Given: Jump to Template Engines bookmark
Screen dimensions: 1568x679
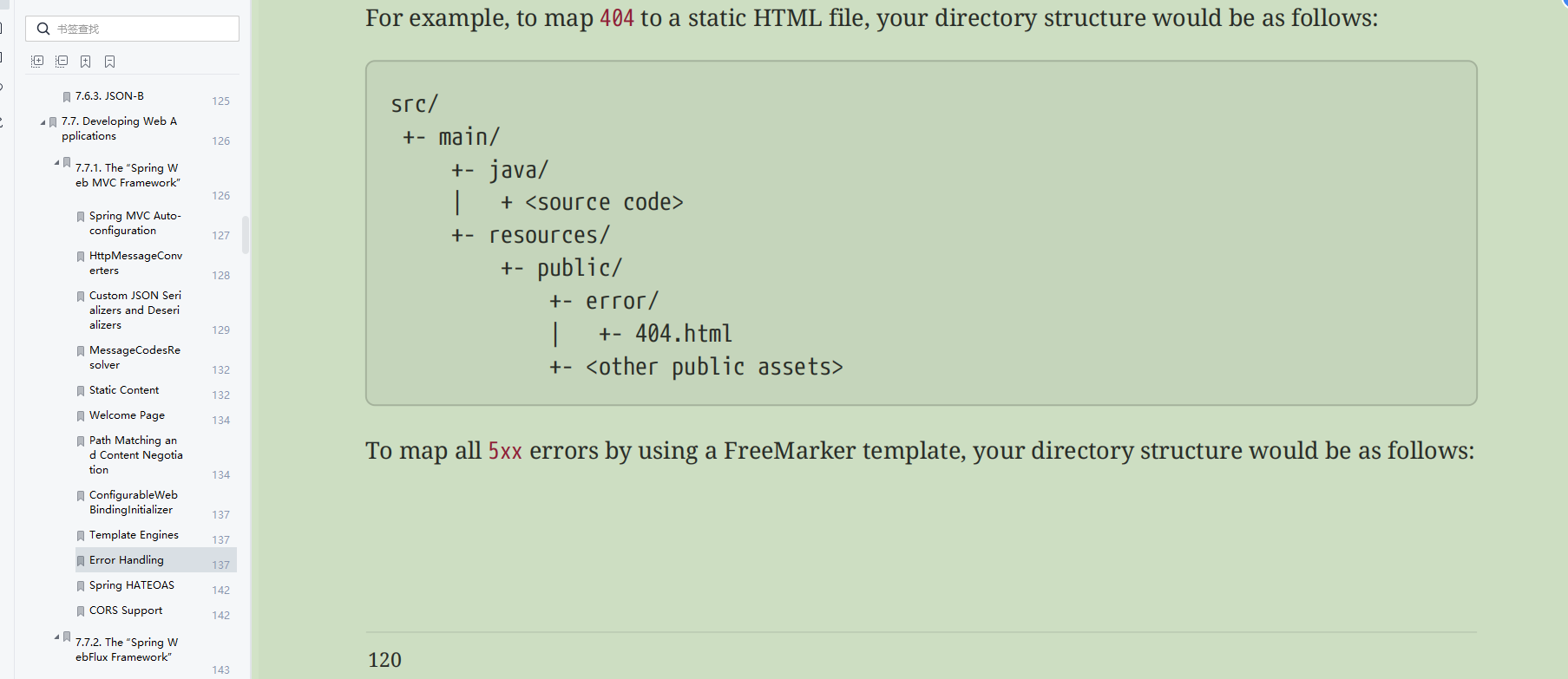Looking at the screenshot, I should coord(134,535).
